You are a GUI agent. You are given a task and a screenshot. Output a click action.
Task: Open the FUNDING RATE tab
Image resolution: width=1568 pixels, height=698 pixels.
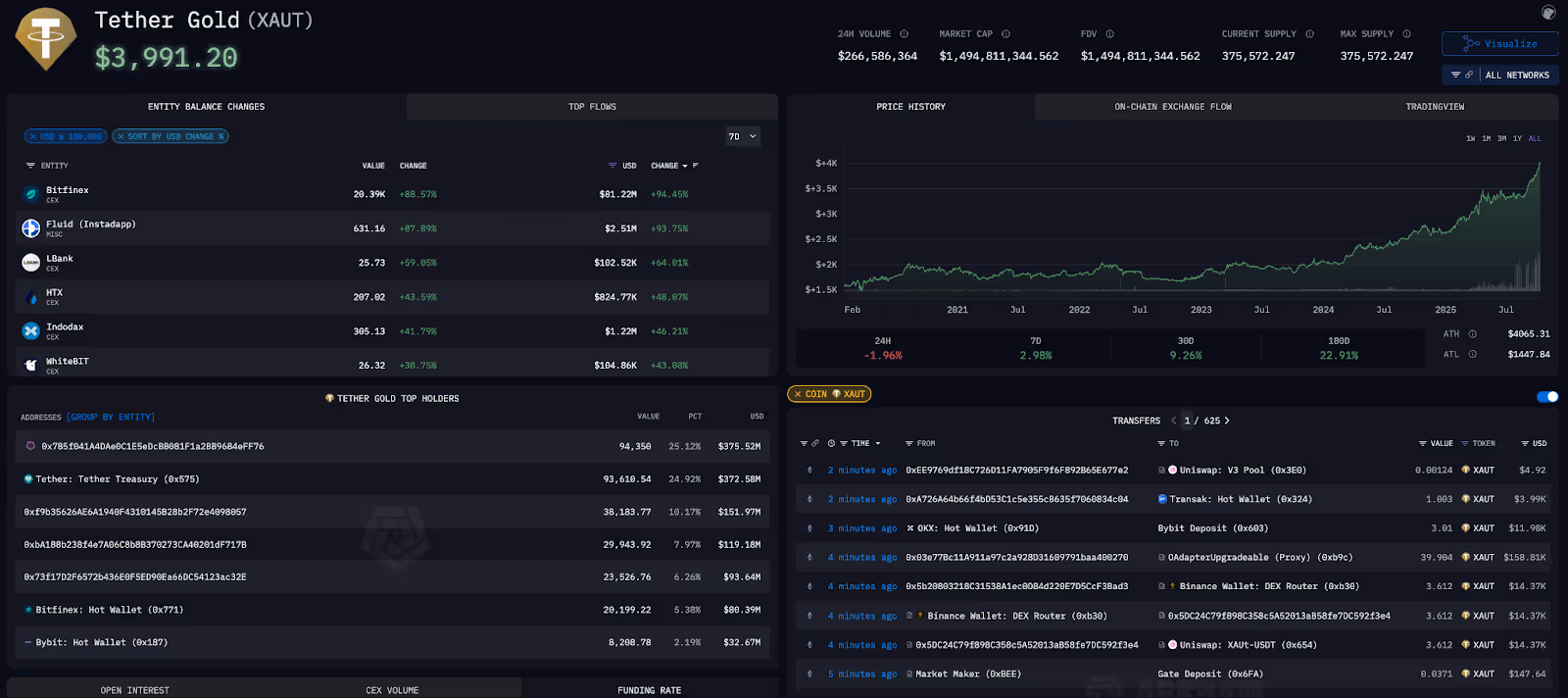(649, 690)
